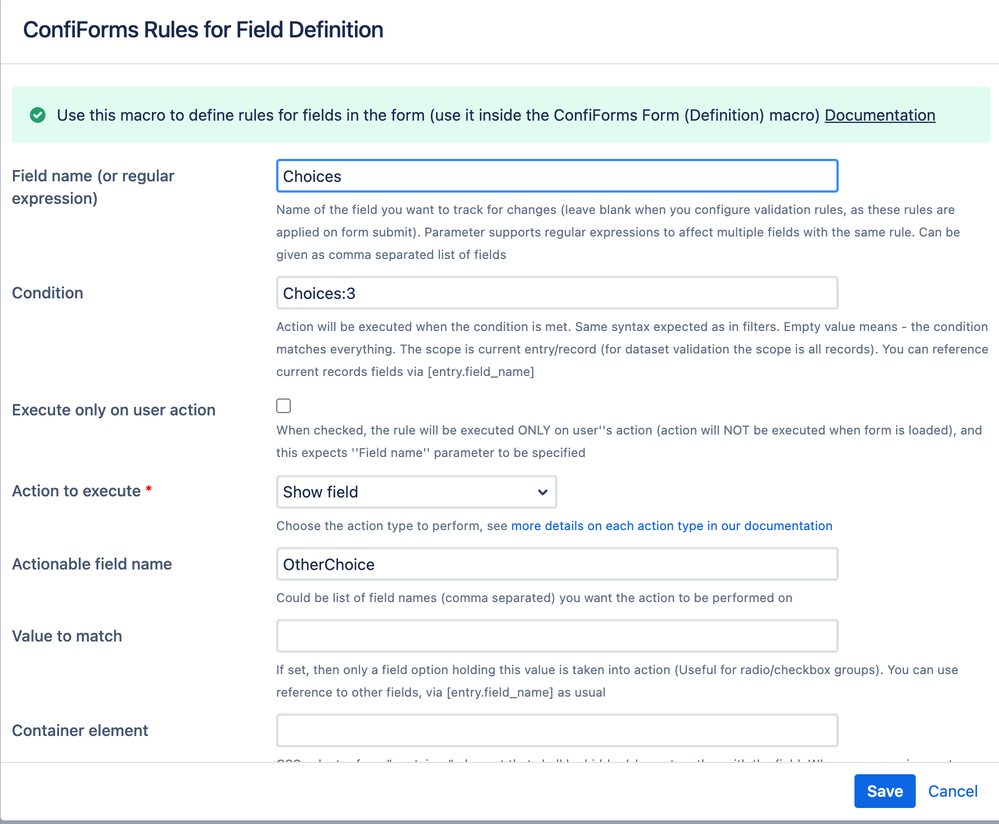
Task: Click the 'Container element' label
Action: click(80, 730)
